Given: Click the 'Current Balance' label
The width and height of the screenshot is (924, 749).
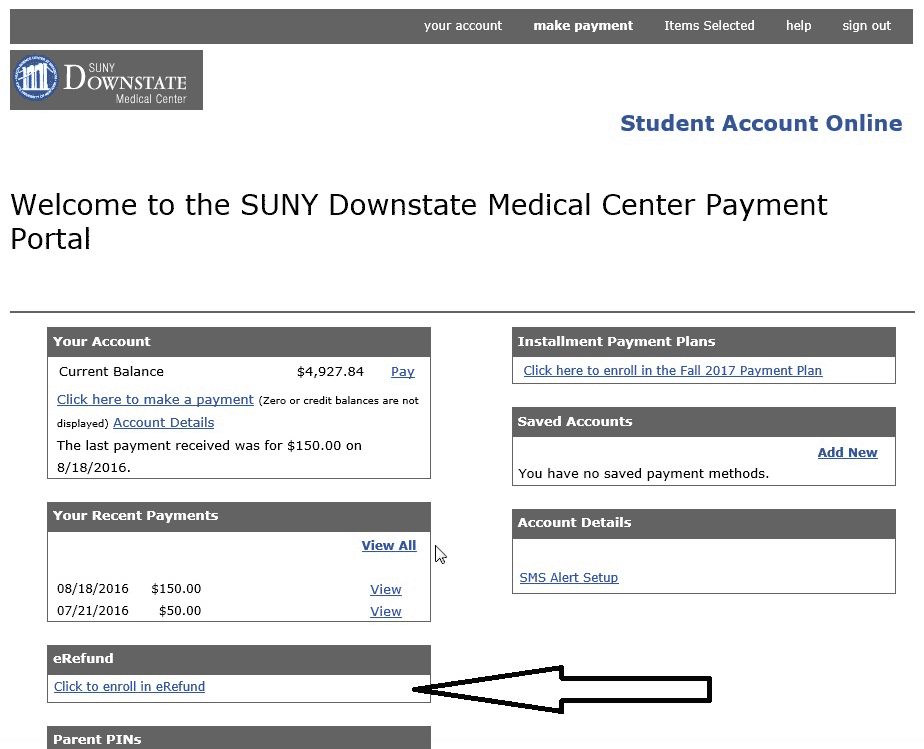Looking at the screenshot, I should click(x=111, y=372).
